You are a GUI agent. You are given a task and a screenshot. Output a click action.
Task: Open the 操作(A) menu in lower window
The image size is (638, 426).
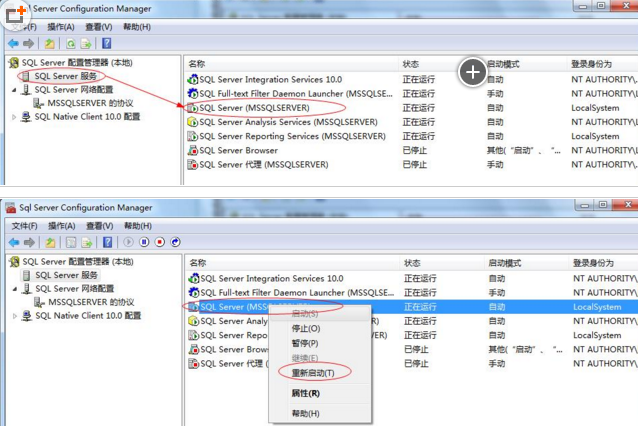[x=61, y=226]
